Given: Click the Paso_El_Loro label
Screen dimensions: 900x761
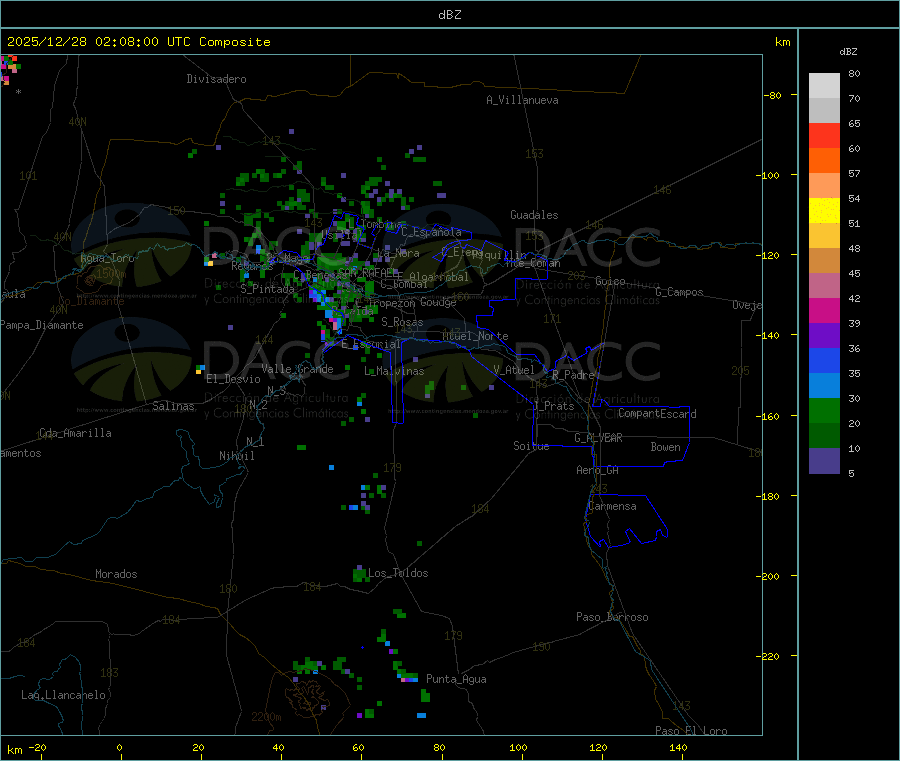Looking at the screenshot, I should [x=692, y=731].
